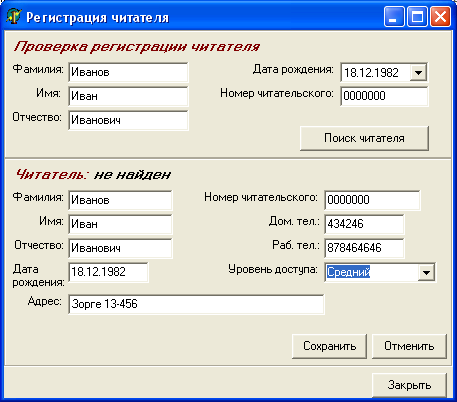Click the Поиск читателя button

coord(364,138)
